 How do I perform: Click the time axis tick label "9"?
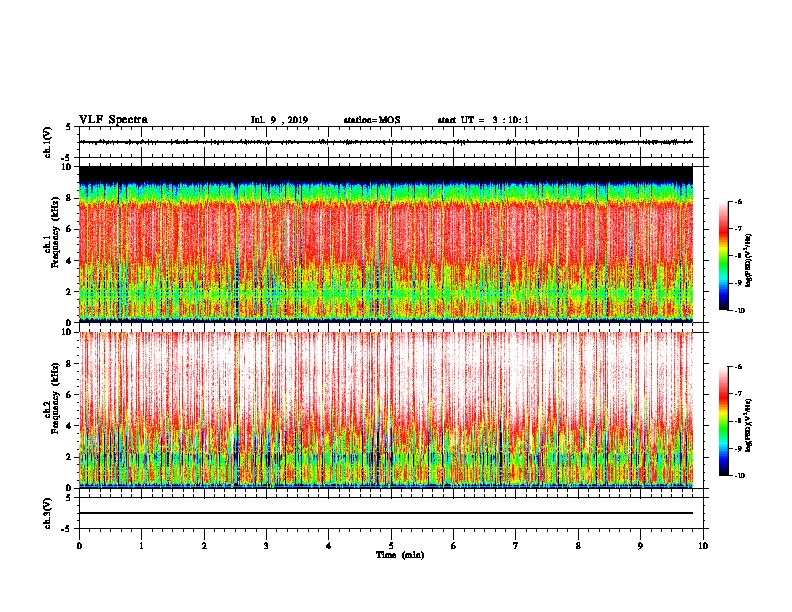pyautogui.click(x=640, y=545)
